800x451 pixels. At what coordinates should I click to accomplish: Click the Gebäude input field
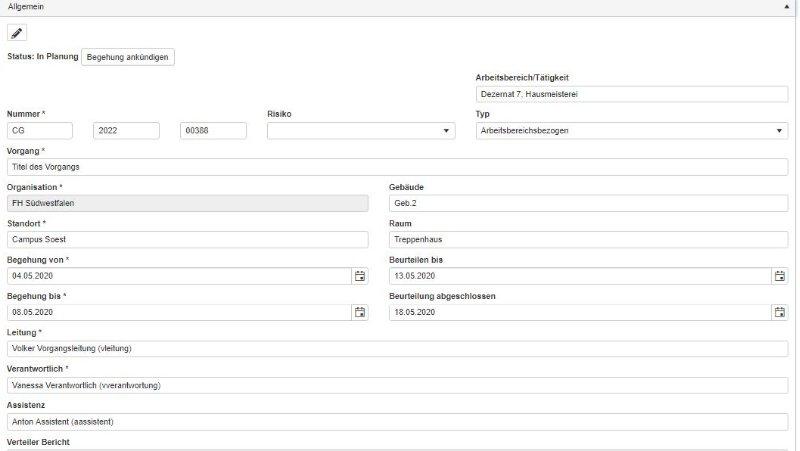(587, 203)
